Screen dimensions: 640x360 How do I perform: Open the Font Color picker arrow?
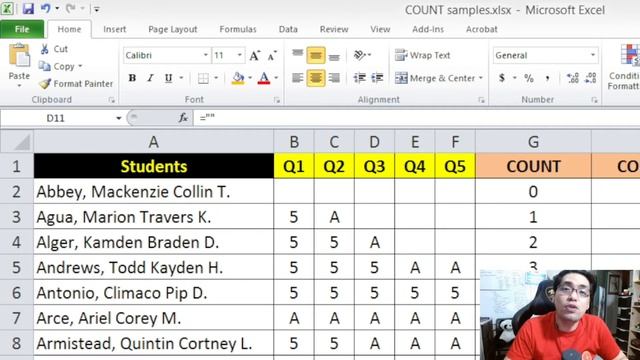[276, 78]
